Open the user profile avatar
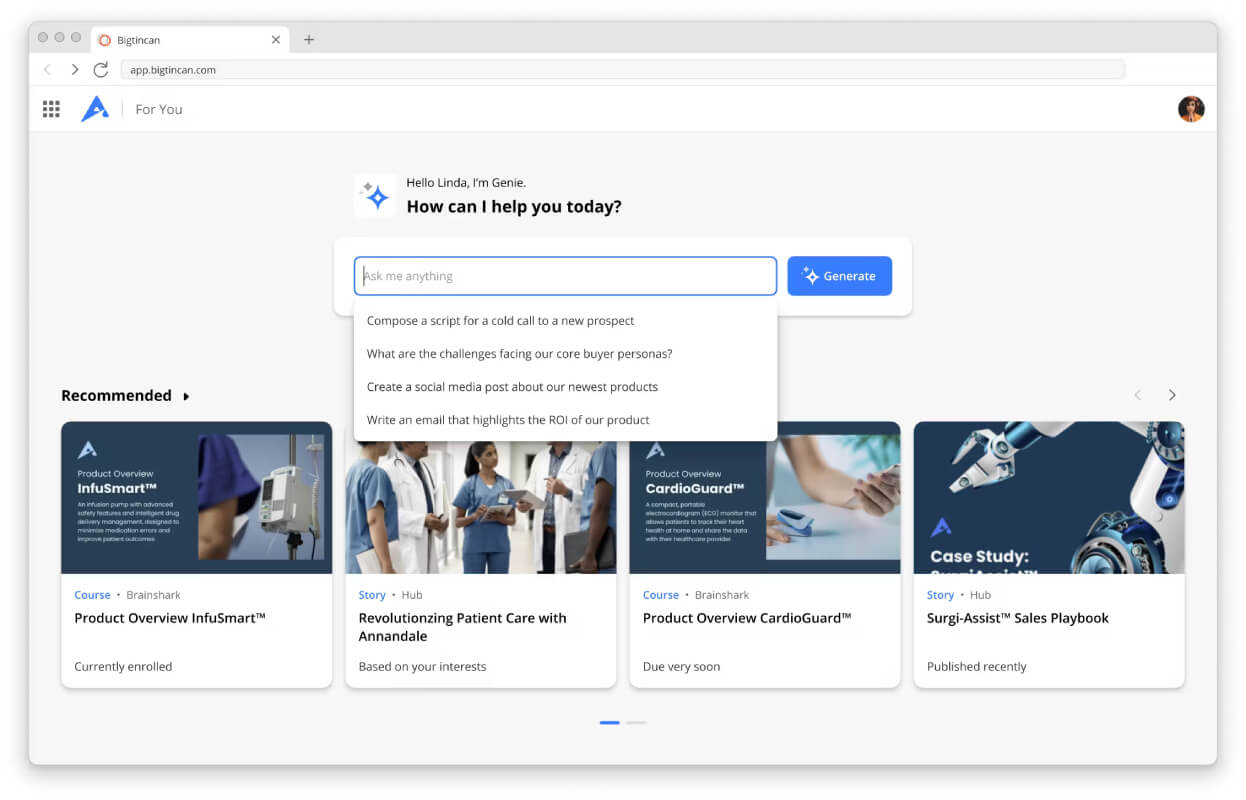Viewport: 1246px width, 800px height. pyautogui.click(x=1191, y=109)
